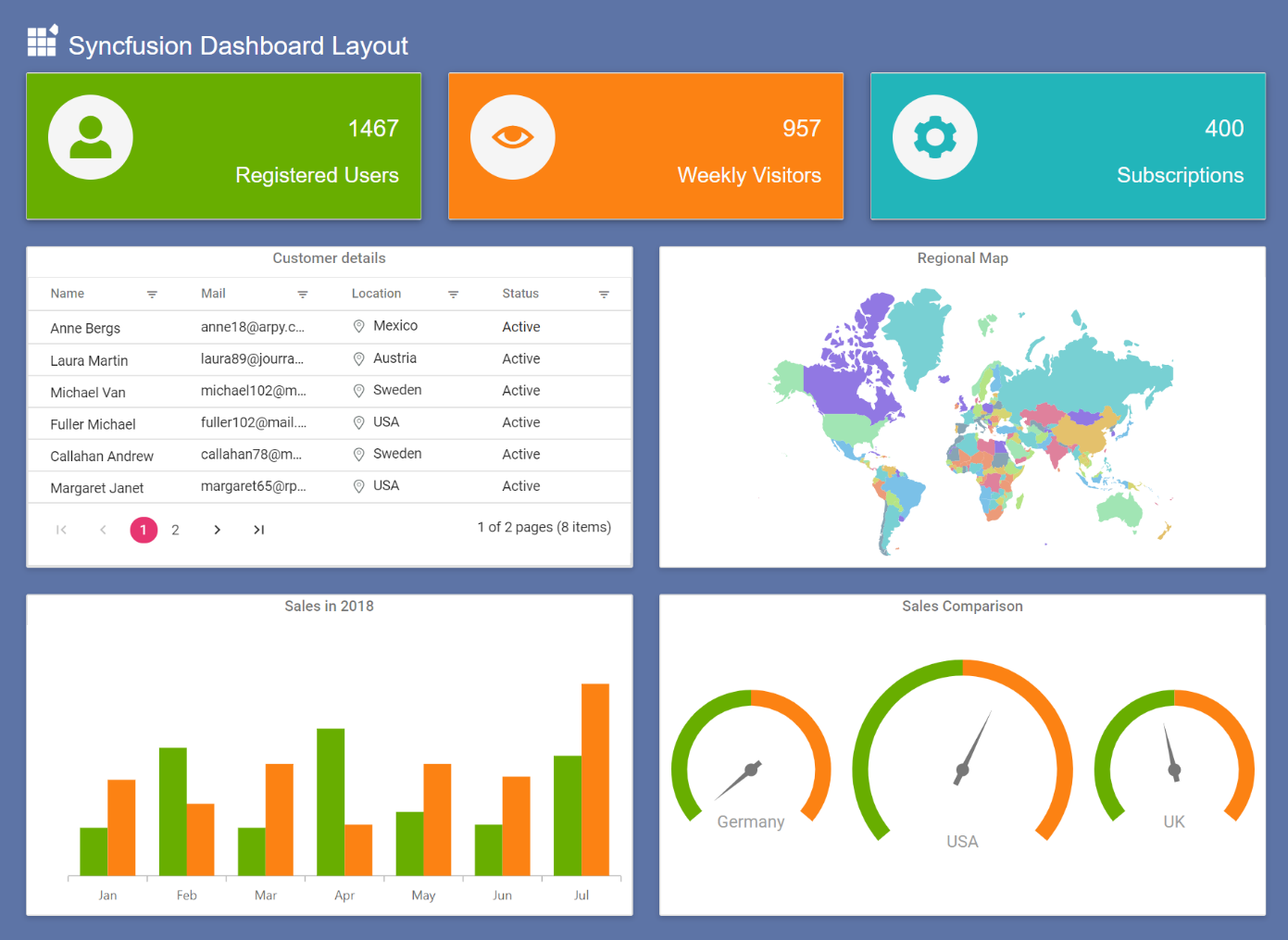Image resolution: width=1288 pixels, height=940 pixels.
Task: Click the Syncfusion logo icon in the header
Action: click(42, 41)
